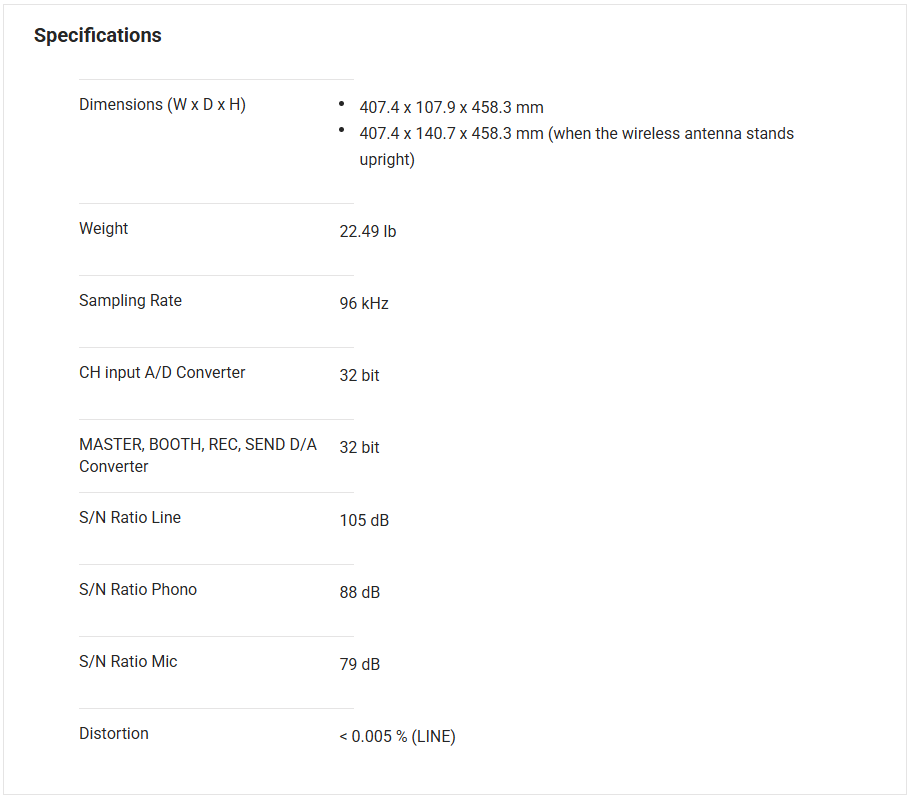Click the CH input A/D Converter 32 bit value

click(x=359, y=375)
